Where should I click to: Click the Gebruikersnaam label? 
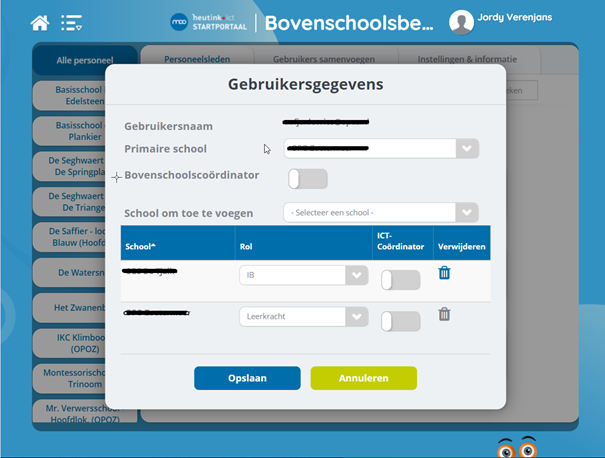point(168,126)
